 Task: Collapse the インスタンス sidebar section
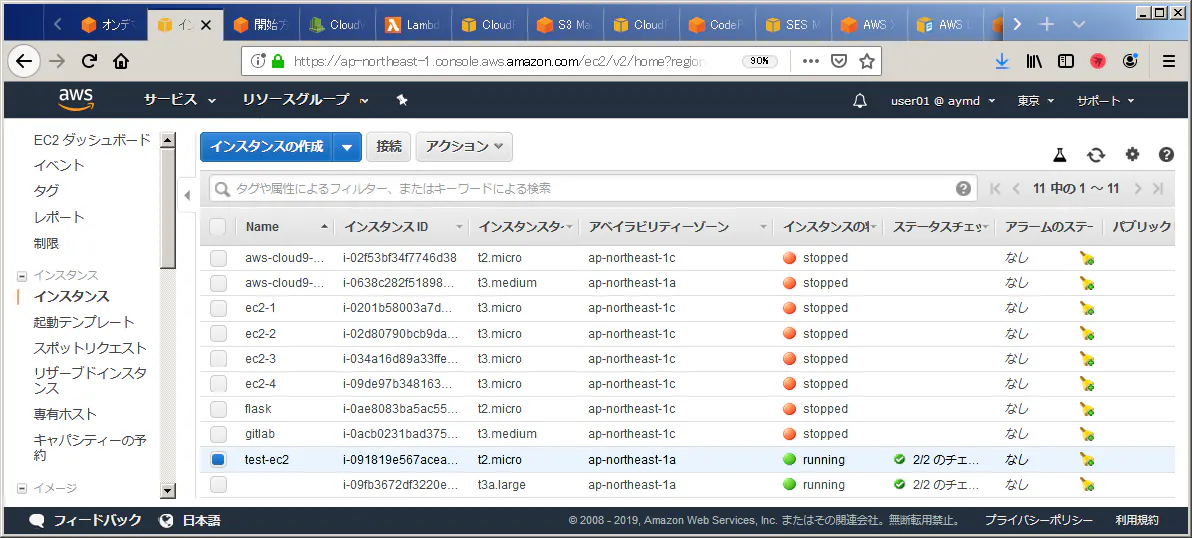(21, 276)
